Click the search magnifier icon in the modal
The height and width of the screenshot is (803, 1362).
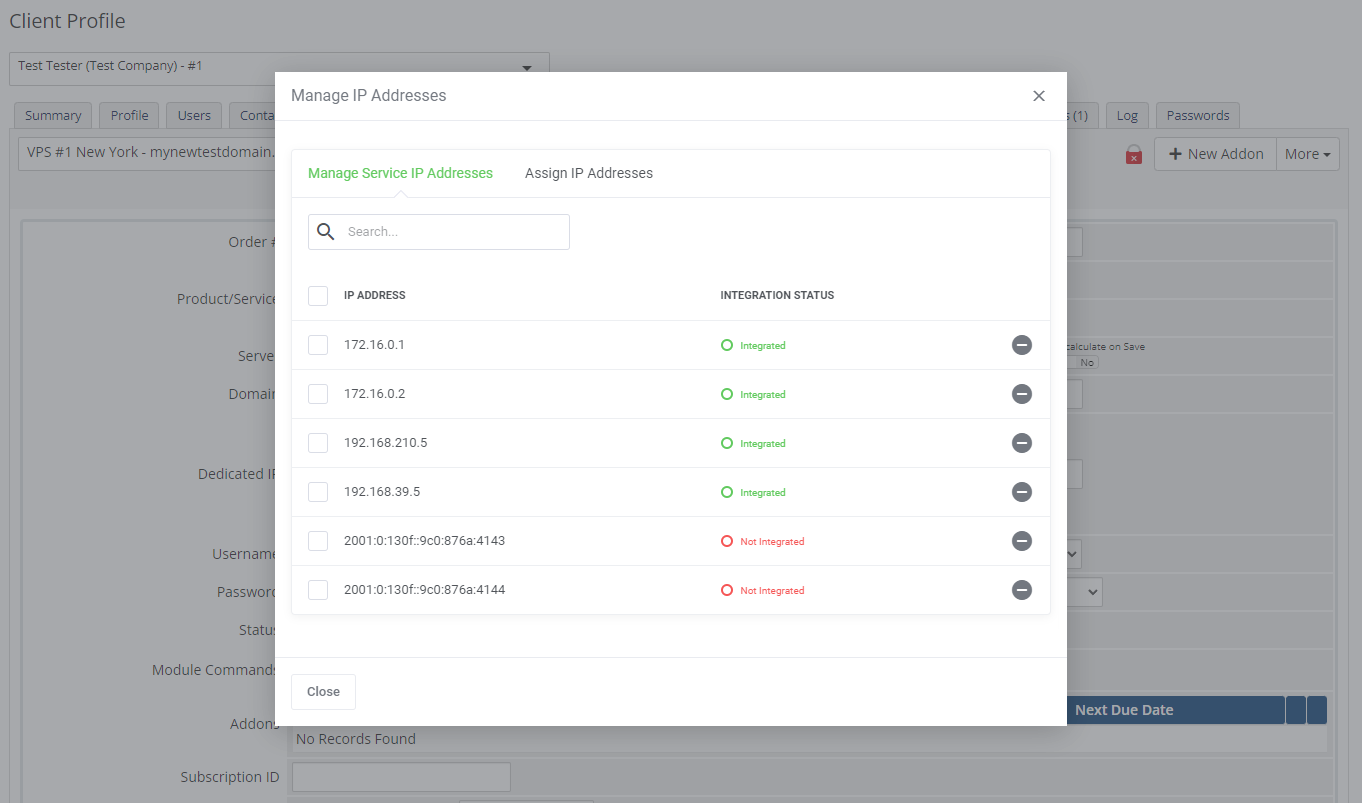[x=325, y=231]
